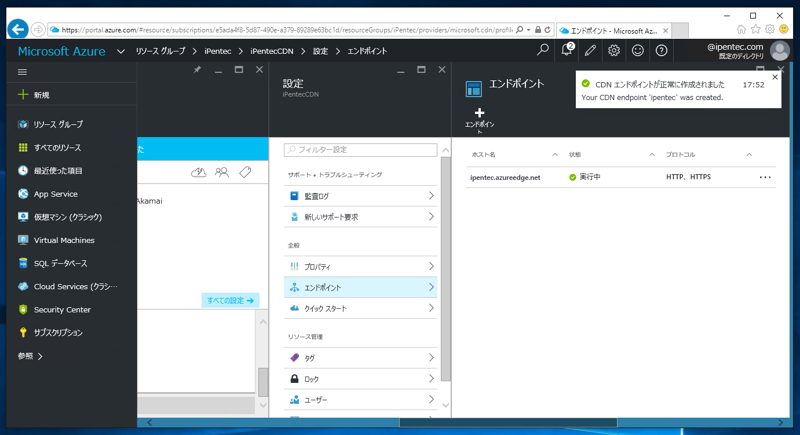
Task: Open プロパティ settings item
Action: click(x=360, y=266)
